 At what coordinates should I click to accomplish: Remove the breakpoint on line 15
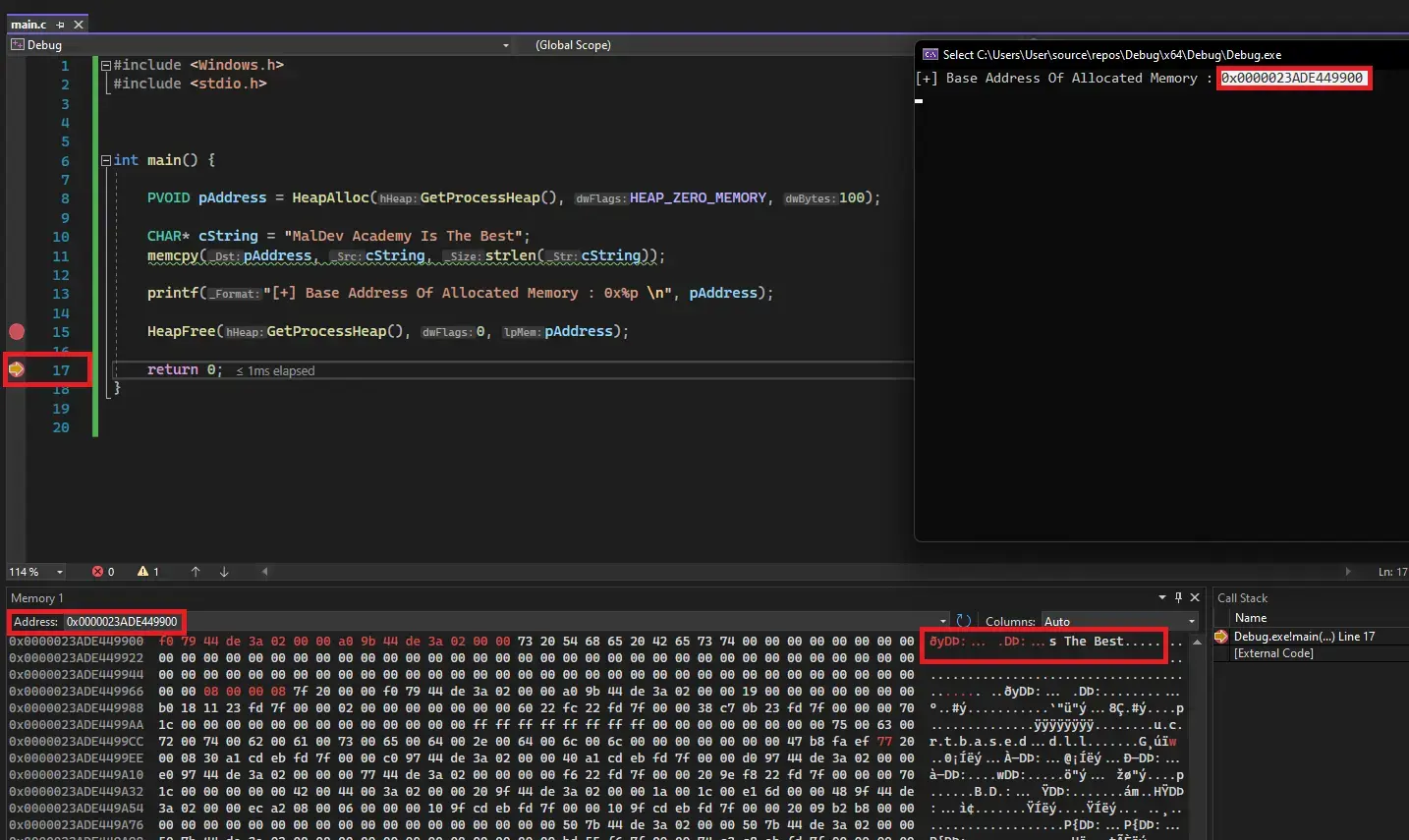tap(17, 332)
